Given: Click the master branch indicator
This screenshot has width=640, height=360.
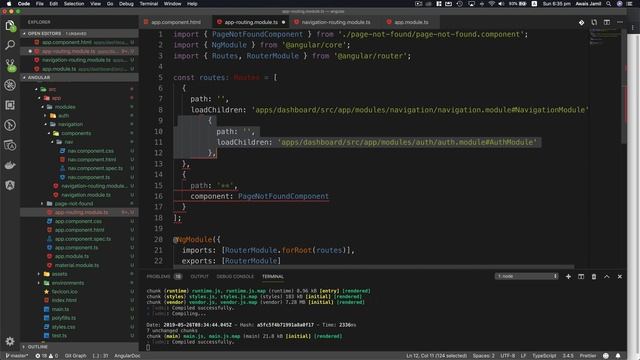Looking at the screenshot, I should tap(16, 356).
